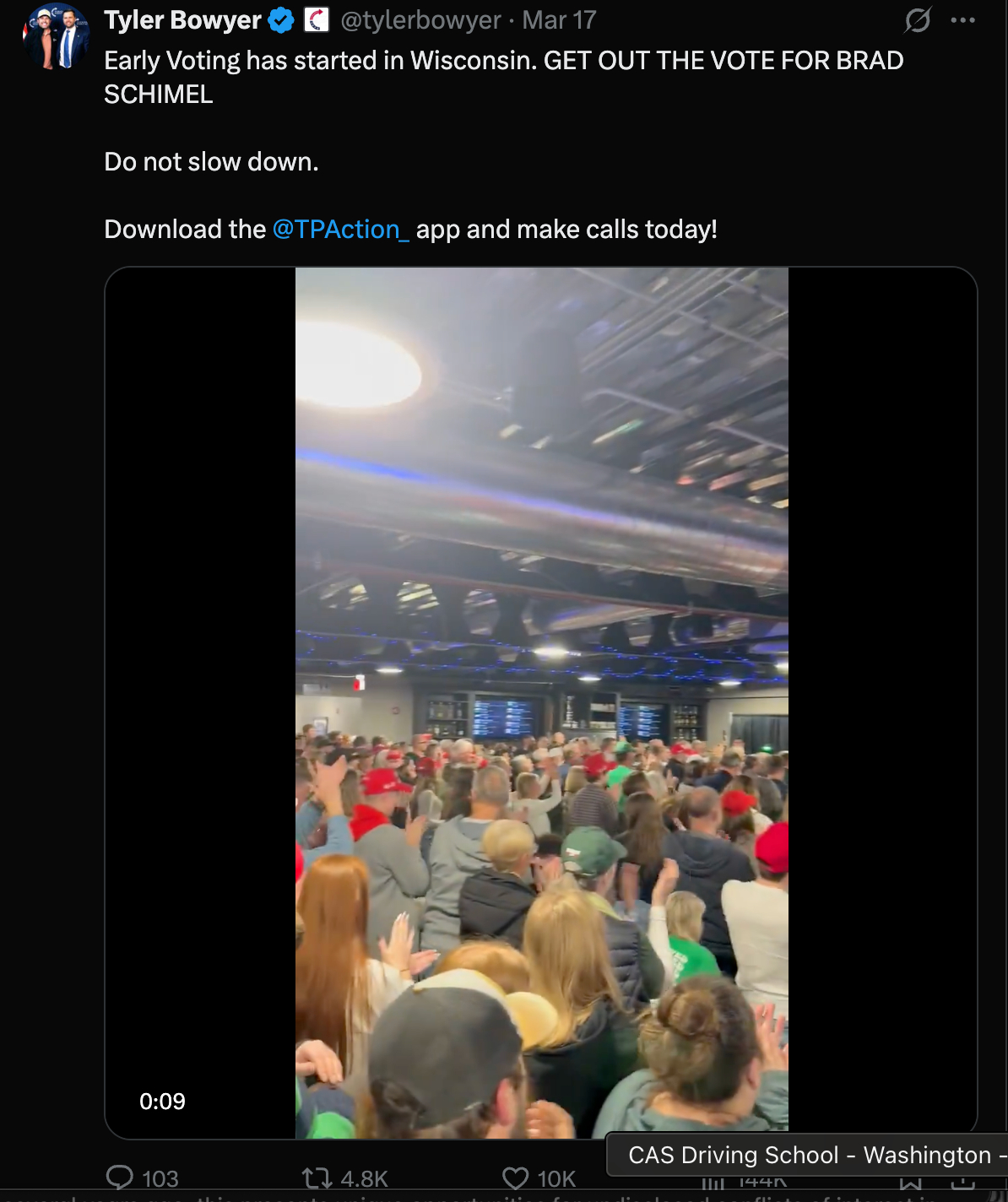
Task: Open Tyler Bowyer's profile avatar
Action: [56, 36]
